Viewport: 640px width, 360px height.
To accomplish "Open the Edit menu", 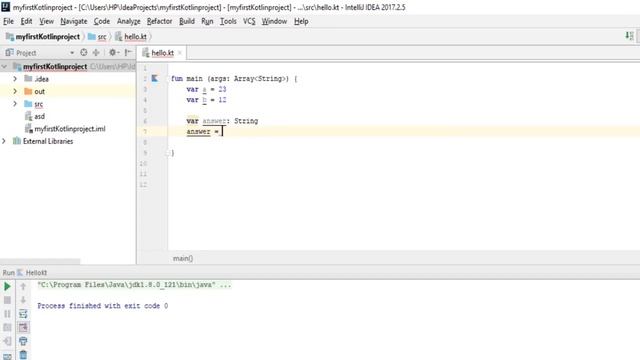I will tap(27, 21).
